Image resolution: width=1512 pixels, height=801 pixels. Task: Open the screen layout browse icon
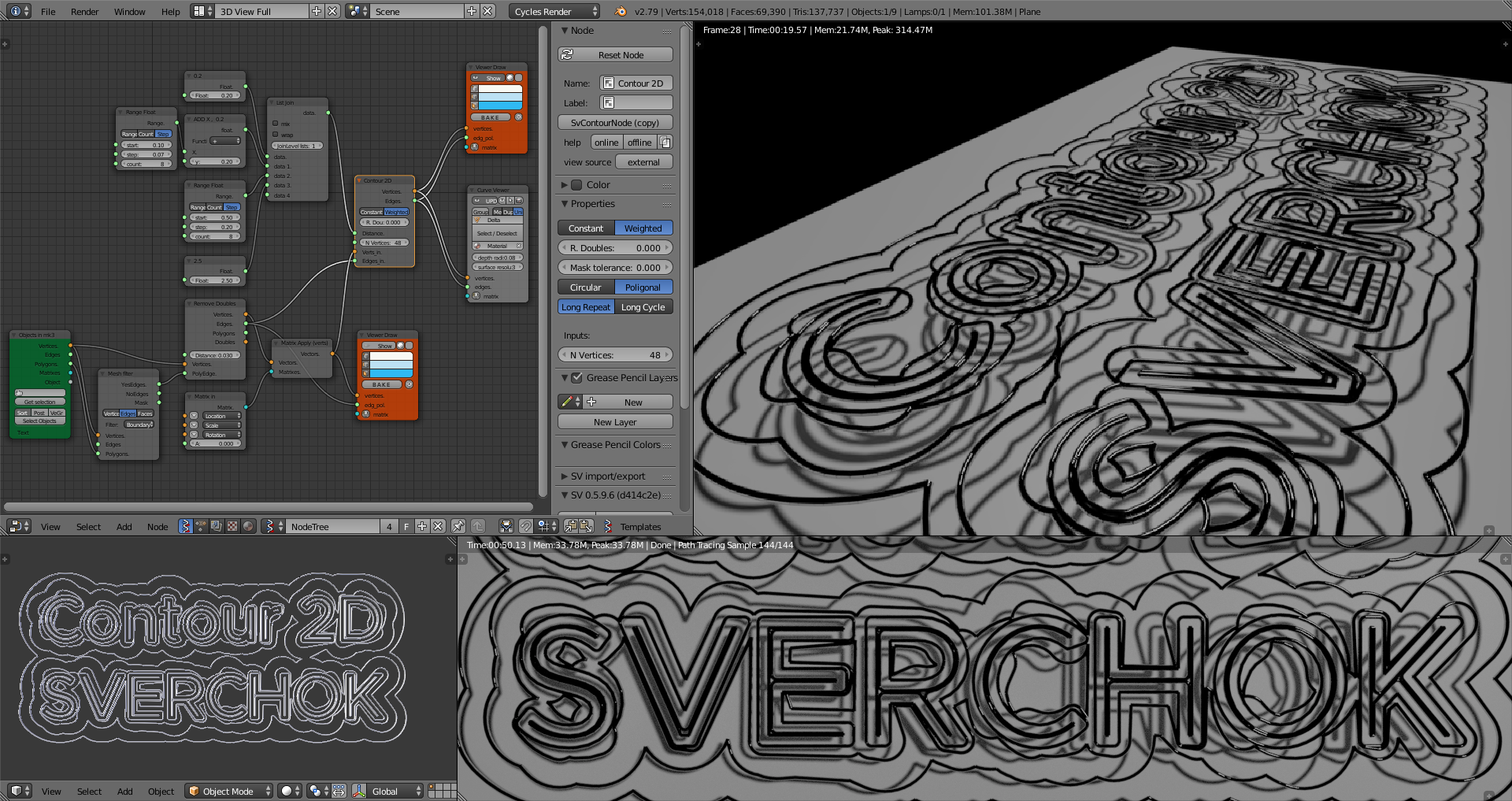[x=202, y=11]
